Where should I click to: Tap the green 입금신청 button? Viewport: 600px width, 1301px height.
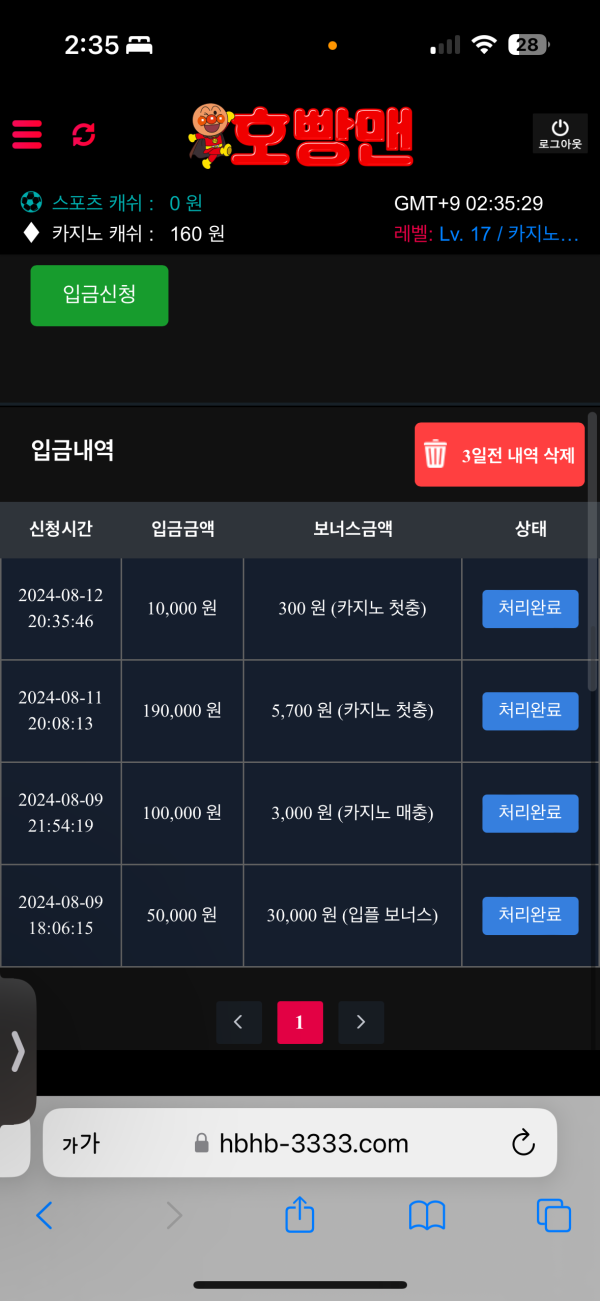tap(99, 295)
